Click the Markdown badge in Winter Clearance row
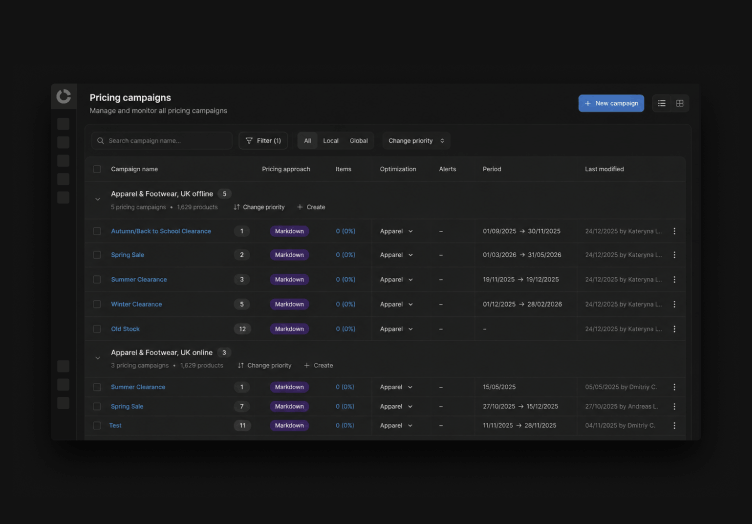 (x=289, y=304)
